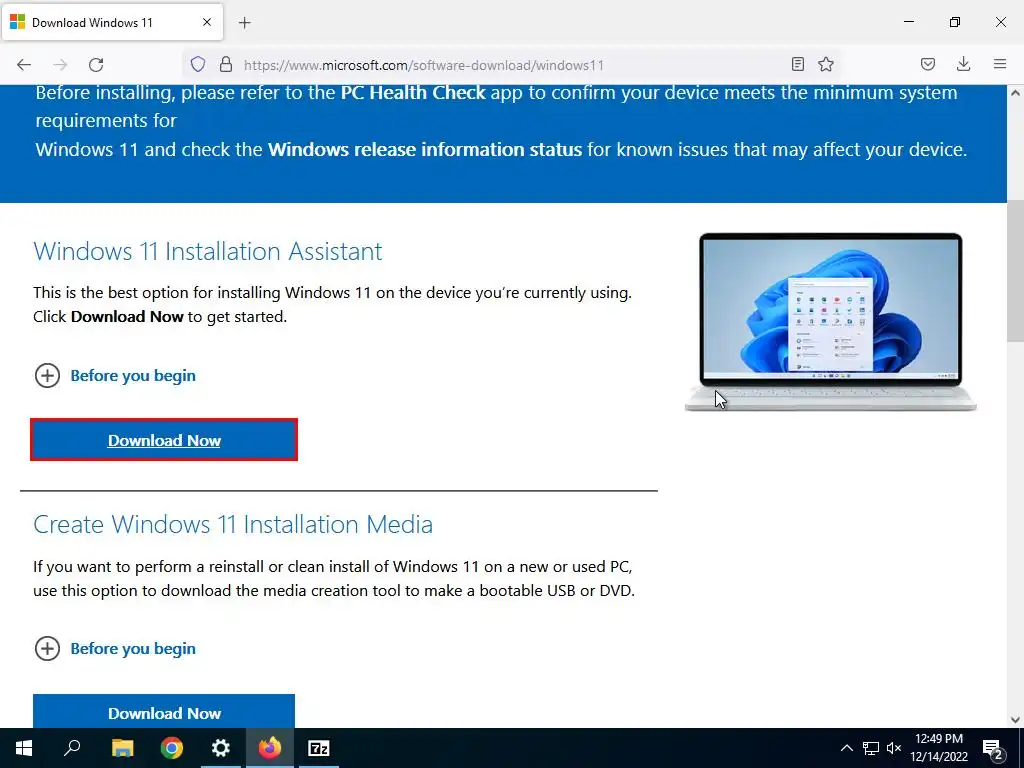The width and height of the screenshot is (1024, 768).
Task: Click Download Now for Installation Media
Action: click(164, 712)
